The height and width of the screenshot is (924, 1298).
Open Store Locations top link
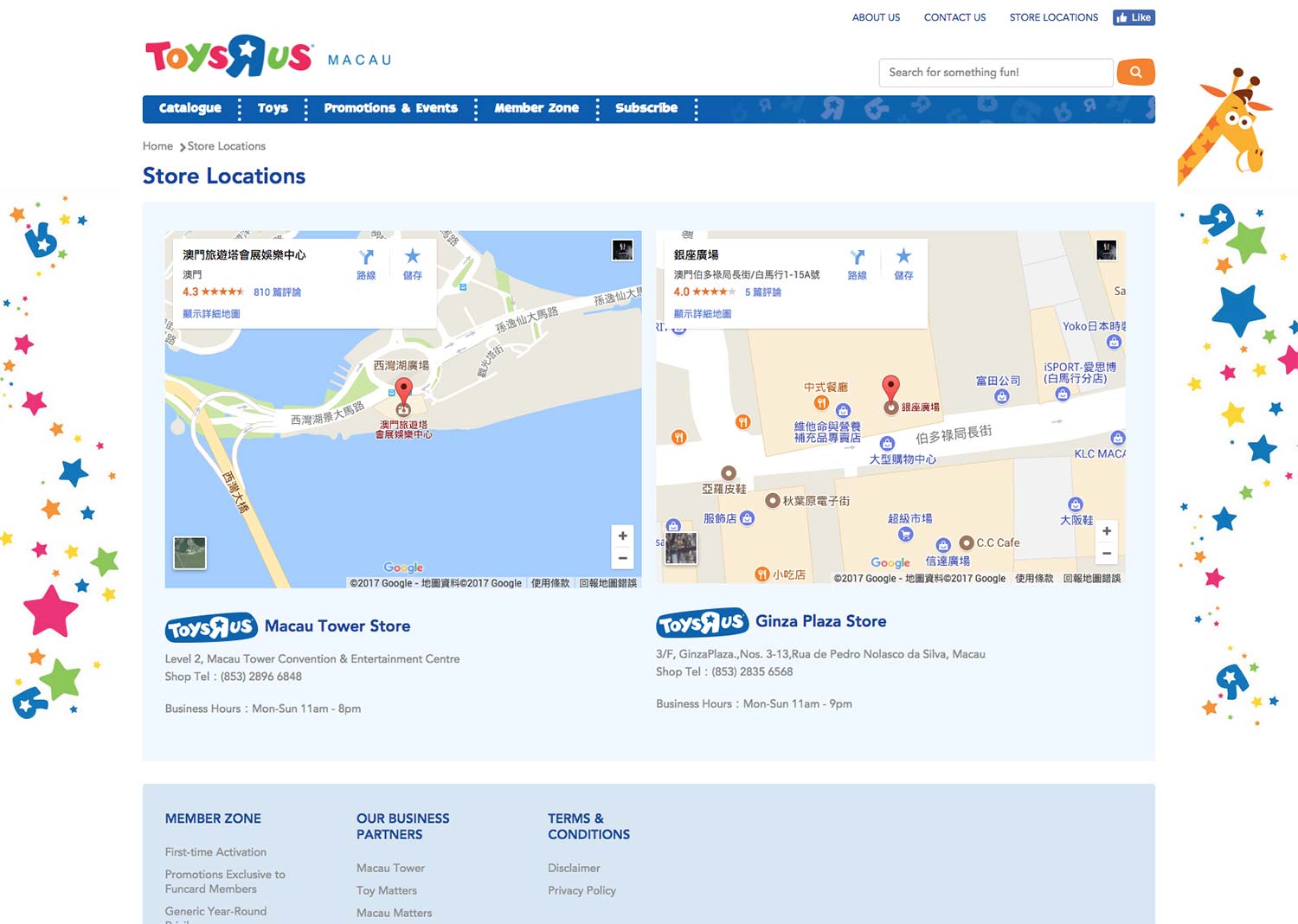(x=1053, y=17)
